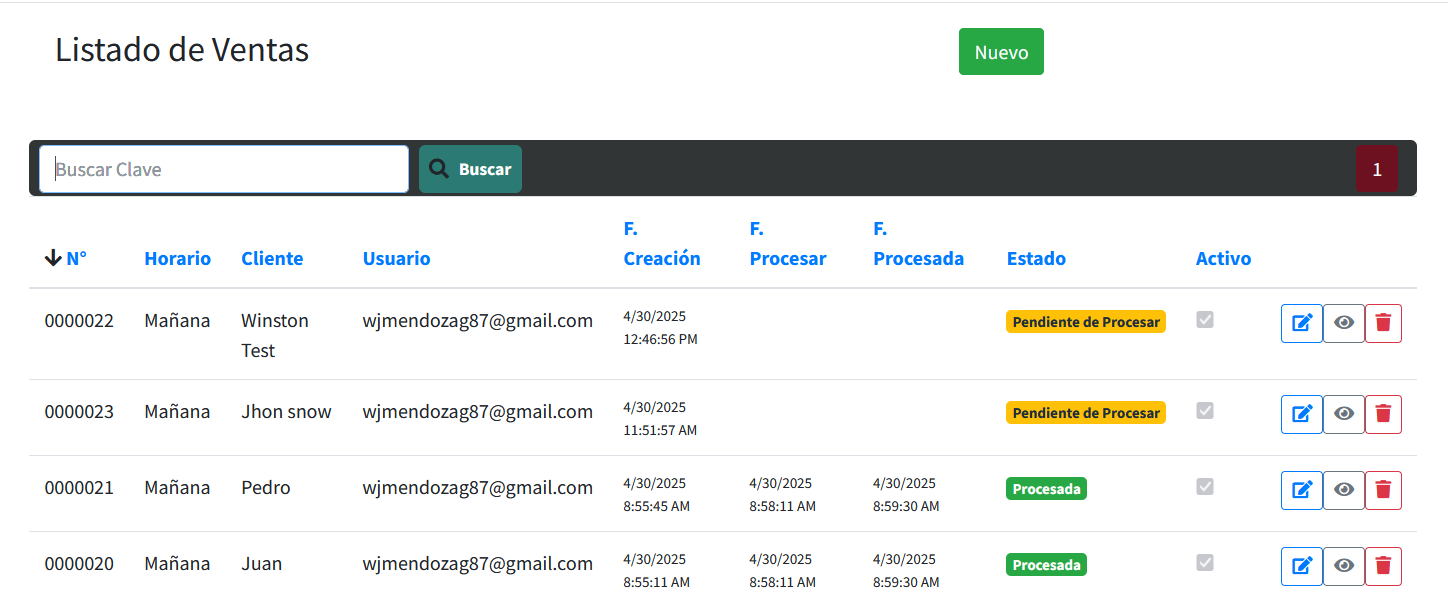Sort by F. Creación column header
The height and width of the screenshot is (607, 1448).
pos(661,259)
